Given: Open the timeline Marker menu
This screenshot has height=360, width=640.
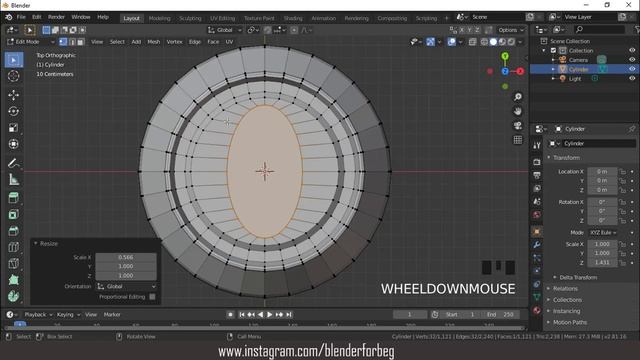Looking at the screenshot, I should (x=112, y=315).
